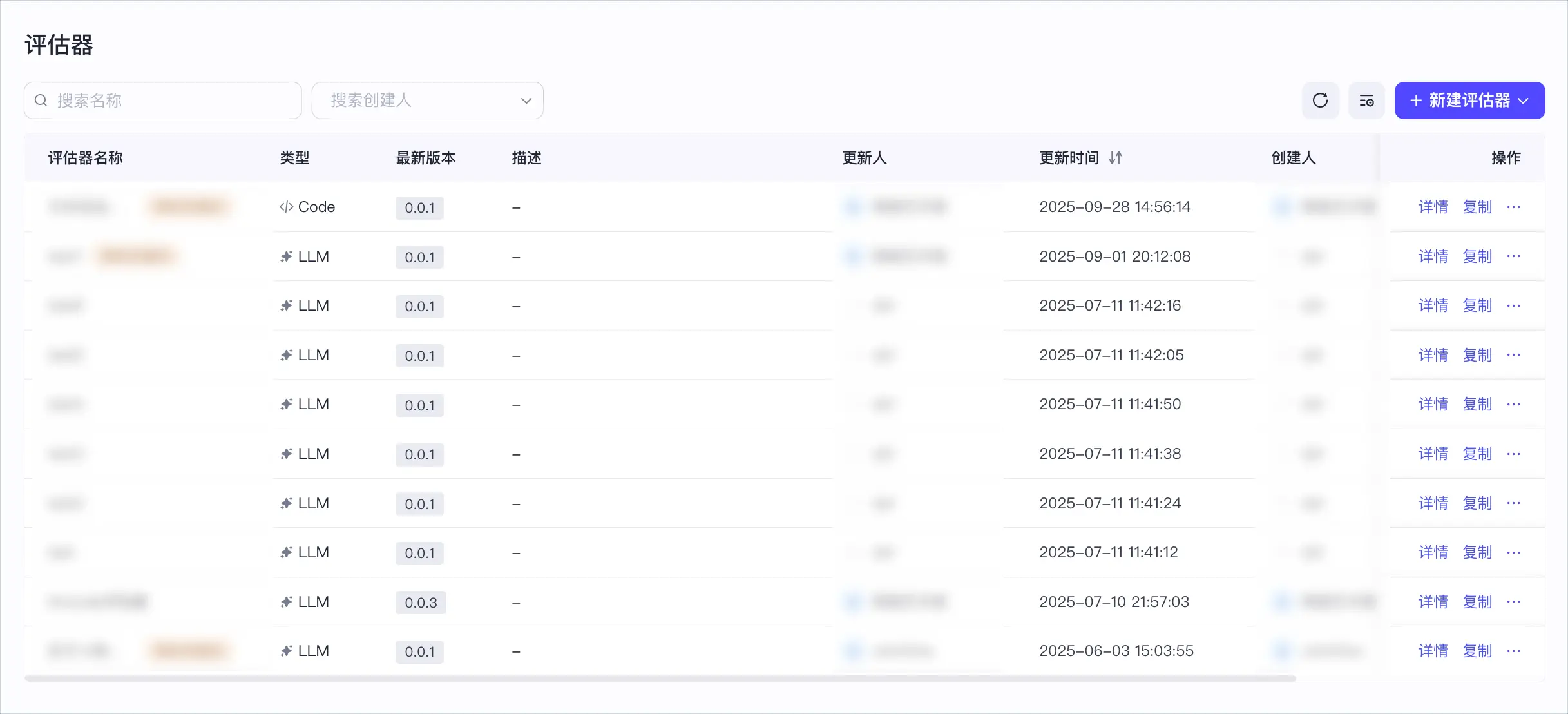Click the timestamp 2025-07-10 21:57:03

click(x=1114, y=602)
